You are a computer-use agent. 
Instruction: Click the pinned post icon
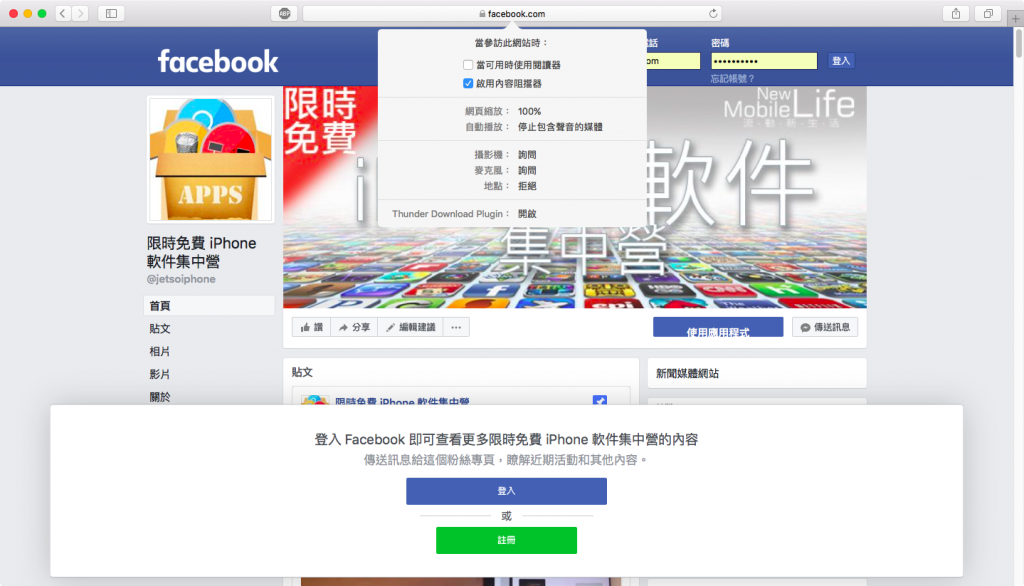pyautogui.click(x=600, y=400)
